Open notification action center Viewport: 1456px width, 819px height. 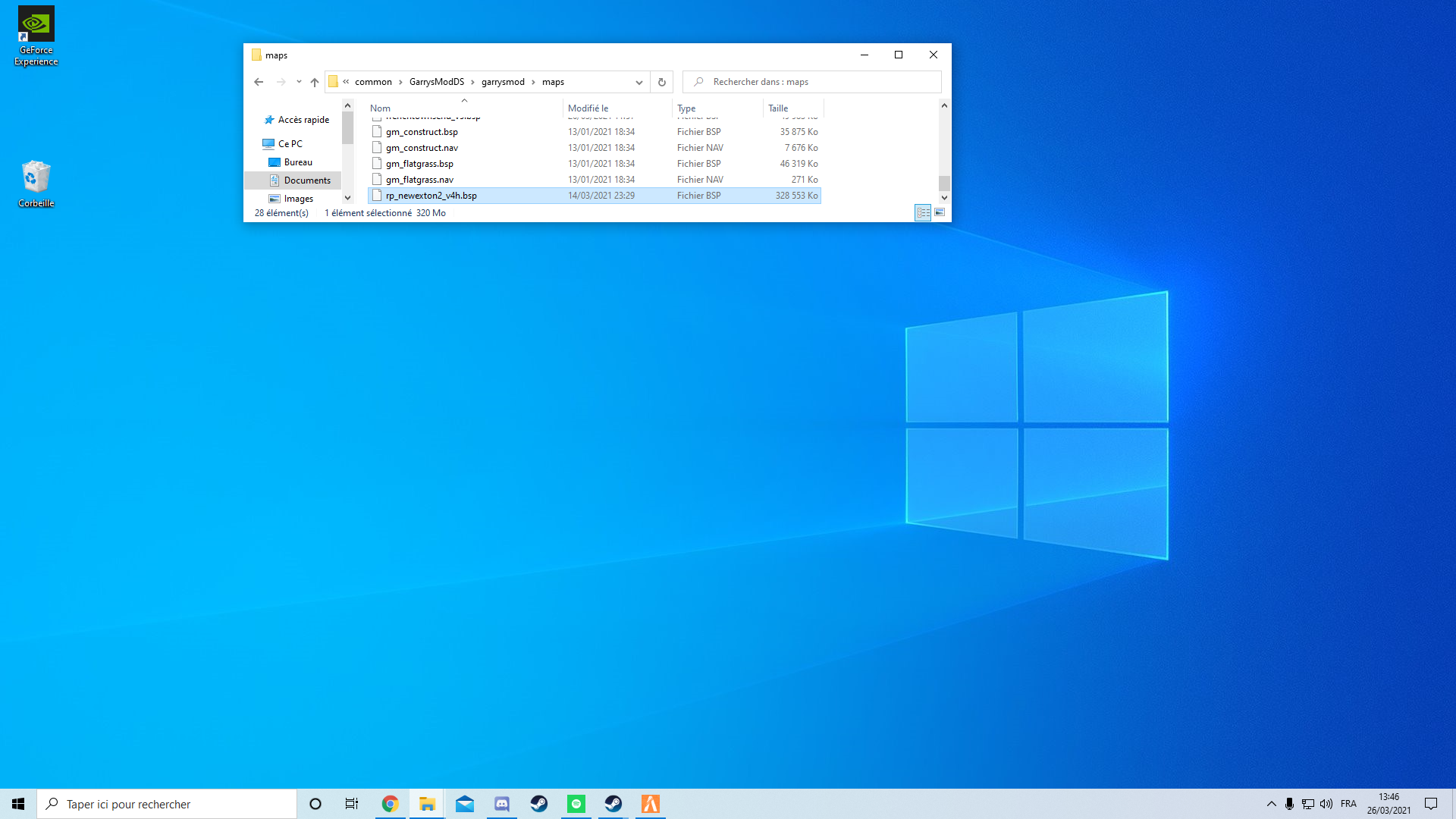1431,804
